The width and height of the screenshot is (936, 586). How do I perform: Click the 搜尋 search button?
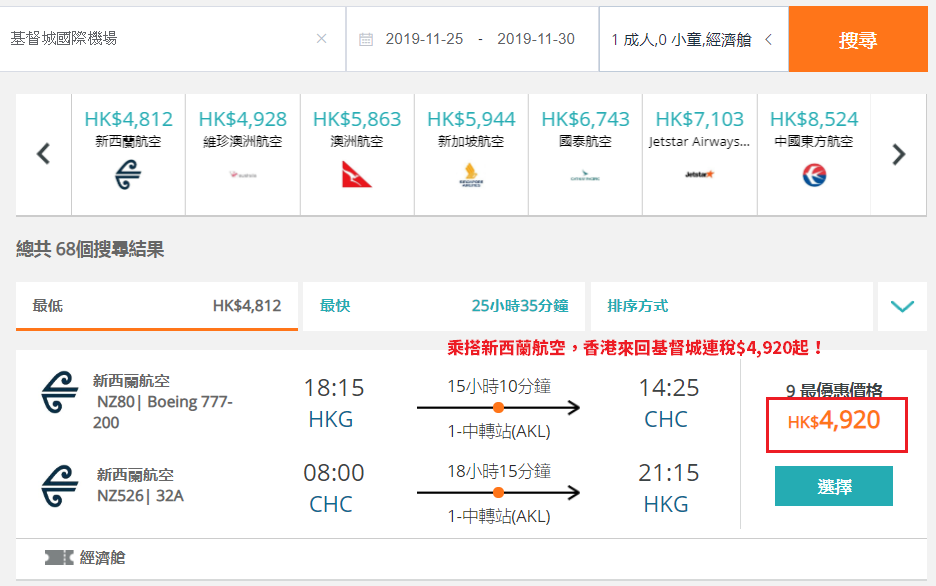[x=858, y=39]
